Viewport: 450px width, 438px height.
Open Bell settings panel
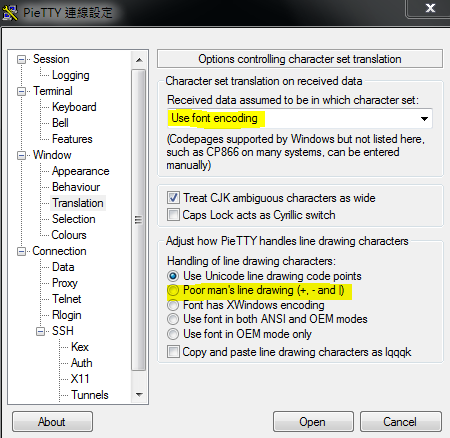pyautogui.click(x=60, y=123)
